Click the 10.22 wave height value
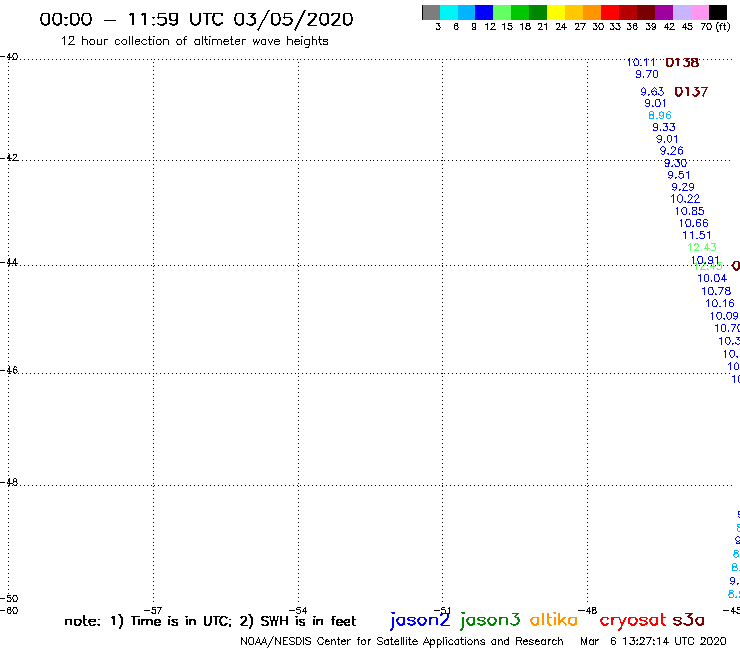 point(685,199)
